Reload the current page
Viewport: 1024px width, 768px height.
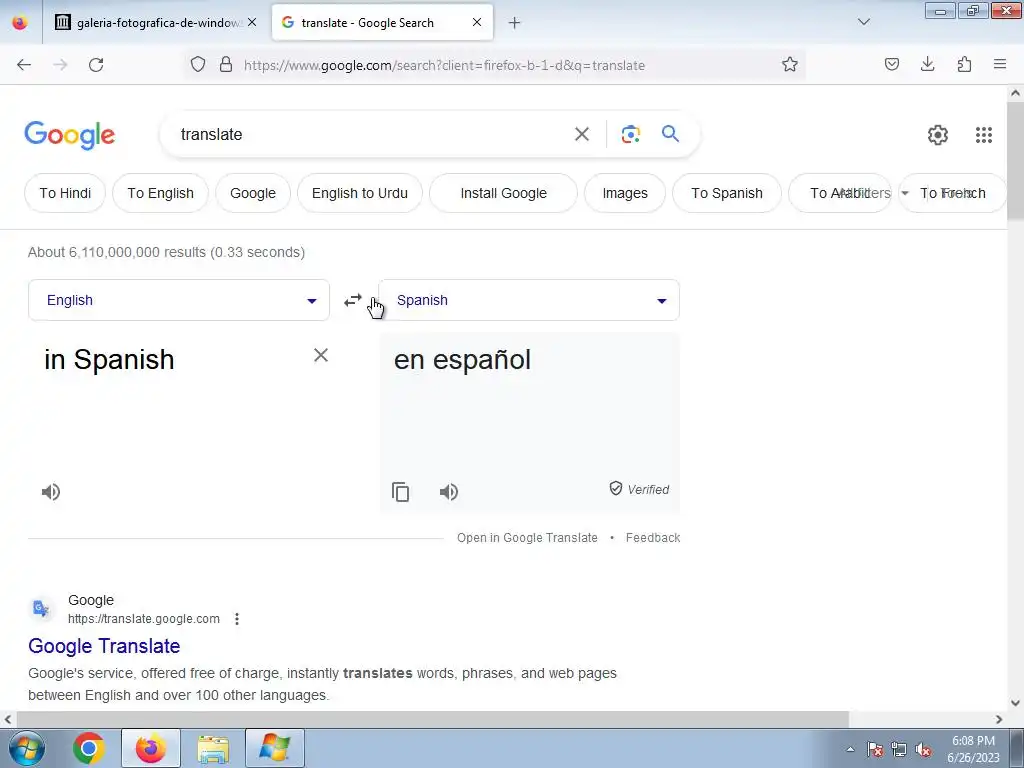click(96, 65)
